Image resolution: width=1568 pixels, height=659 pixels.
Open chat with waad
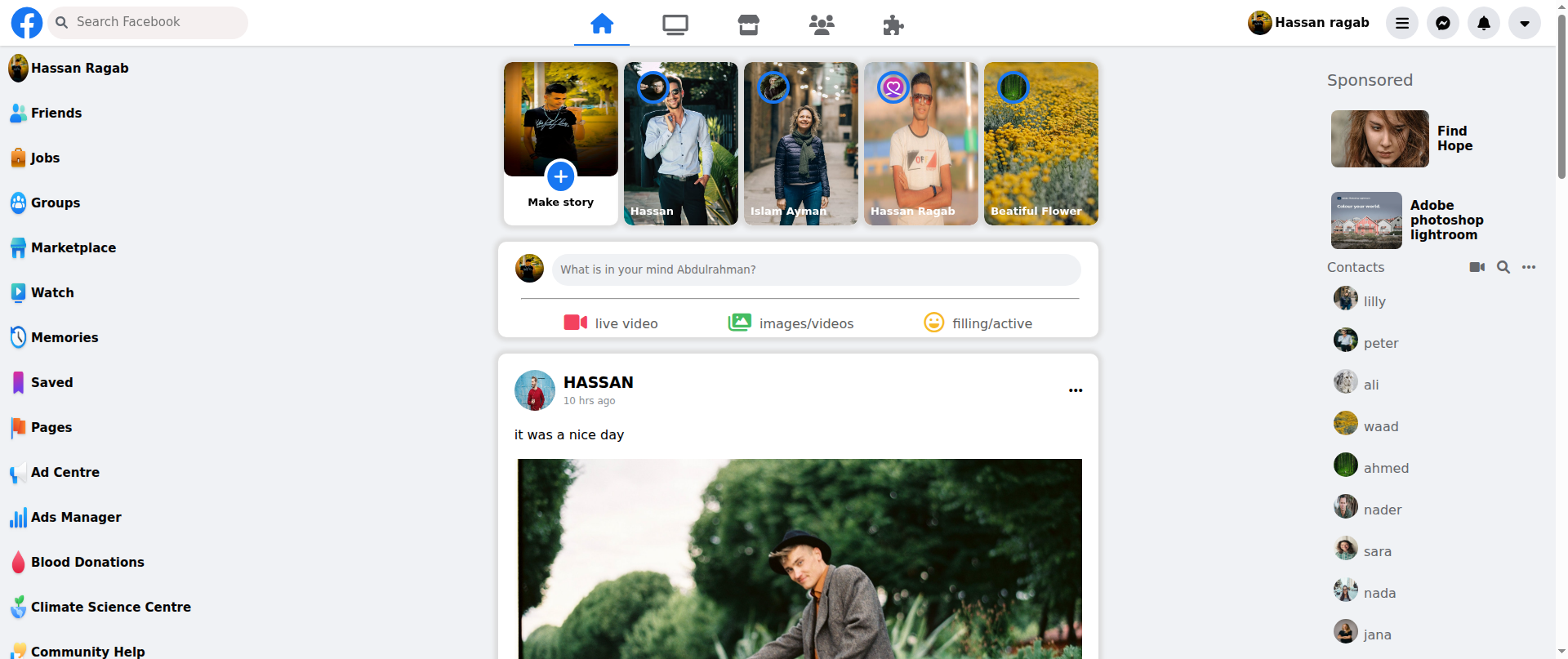[1366, 425]
